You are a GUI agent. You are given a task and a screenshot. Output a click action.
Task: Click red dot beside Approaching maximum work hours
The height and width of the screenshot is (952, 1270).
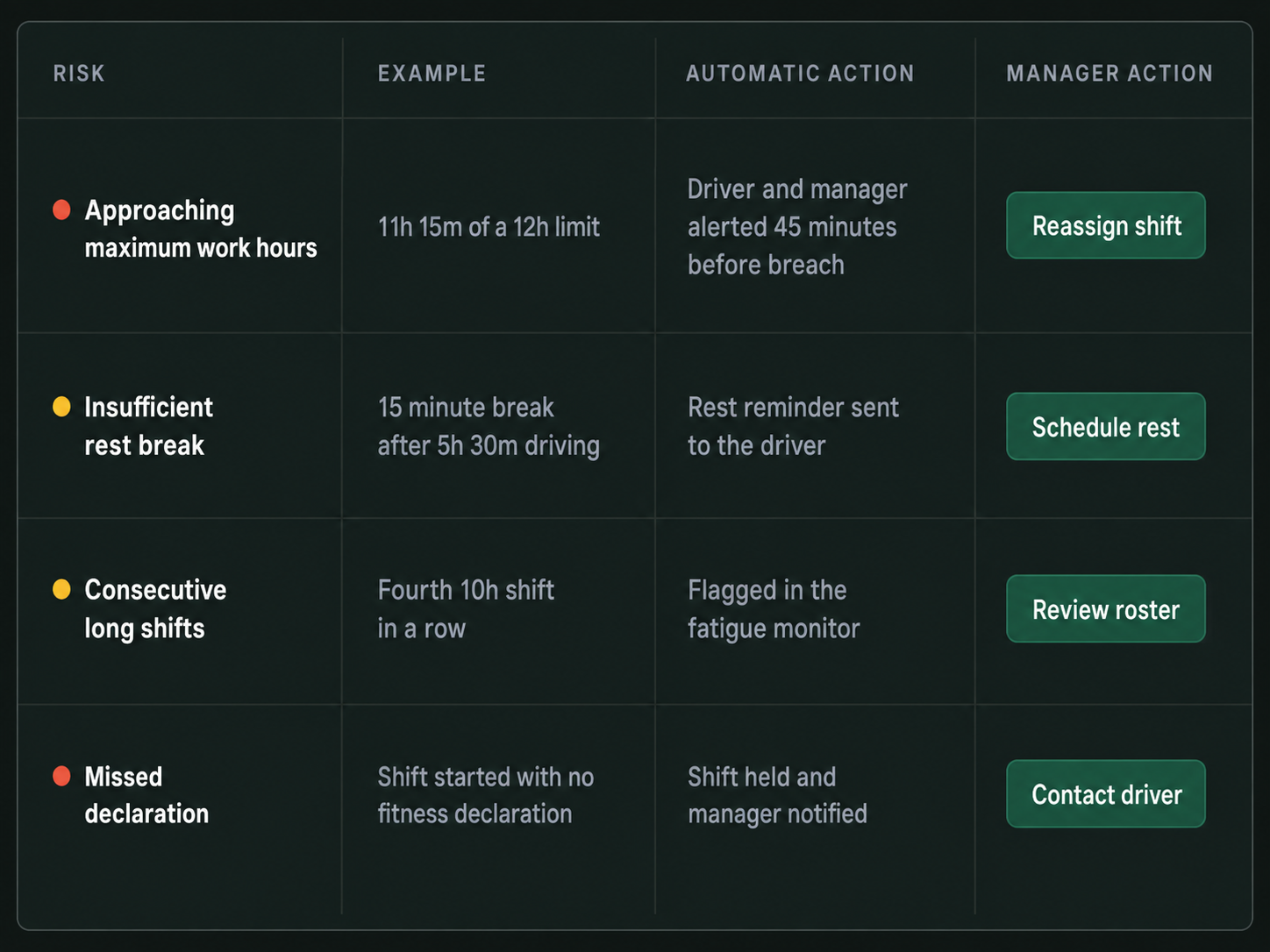pos(61,210)
